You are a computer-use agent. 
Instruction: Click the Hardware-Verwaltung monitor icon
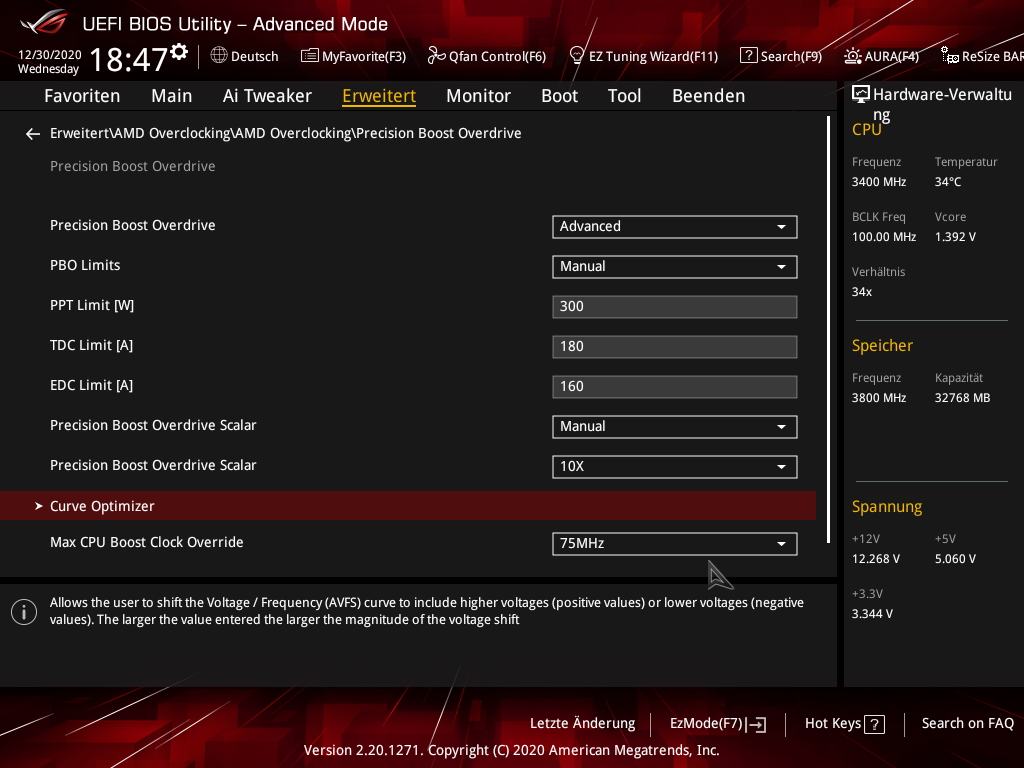pyautogui.click(x=861, y=95)
